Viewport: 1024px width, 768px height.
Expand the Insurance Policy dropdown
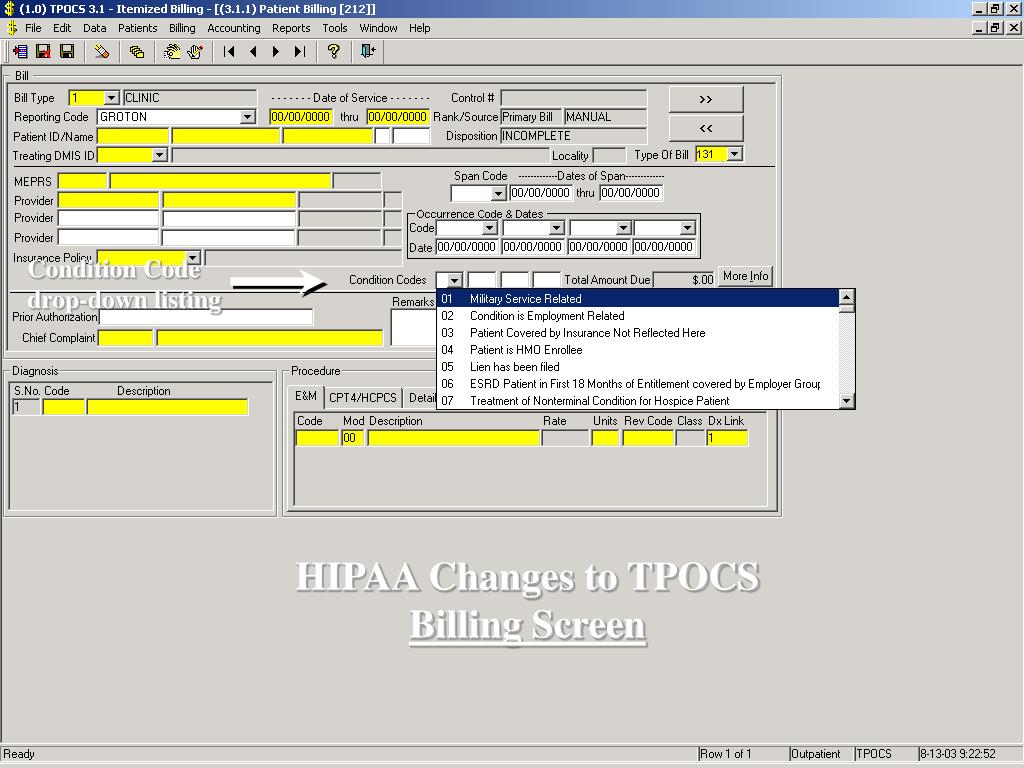[x=193, y=257]
